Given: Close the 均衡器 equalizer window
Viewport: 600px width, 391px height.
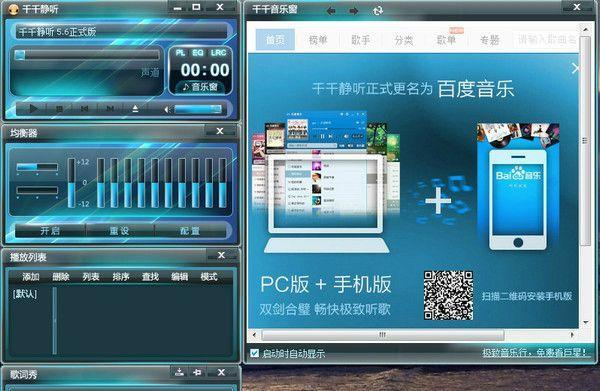Looking at the screenshot, I should 220,131.
